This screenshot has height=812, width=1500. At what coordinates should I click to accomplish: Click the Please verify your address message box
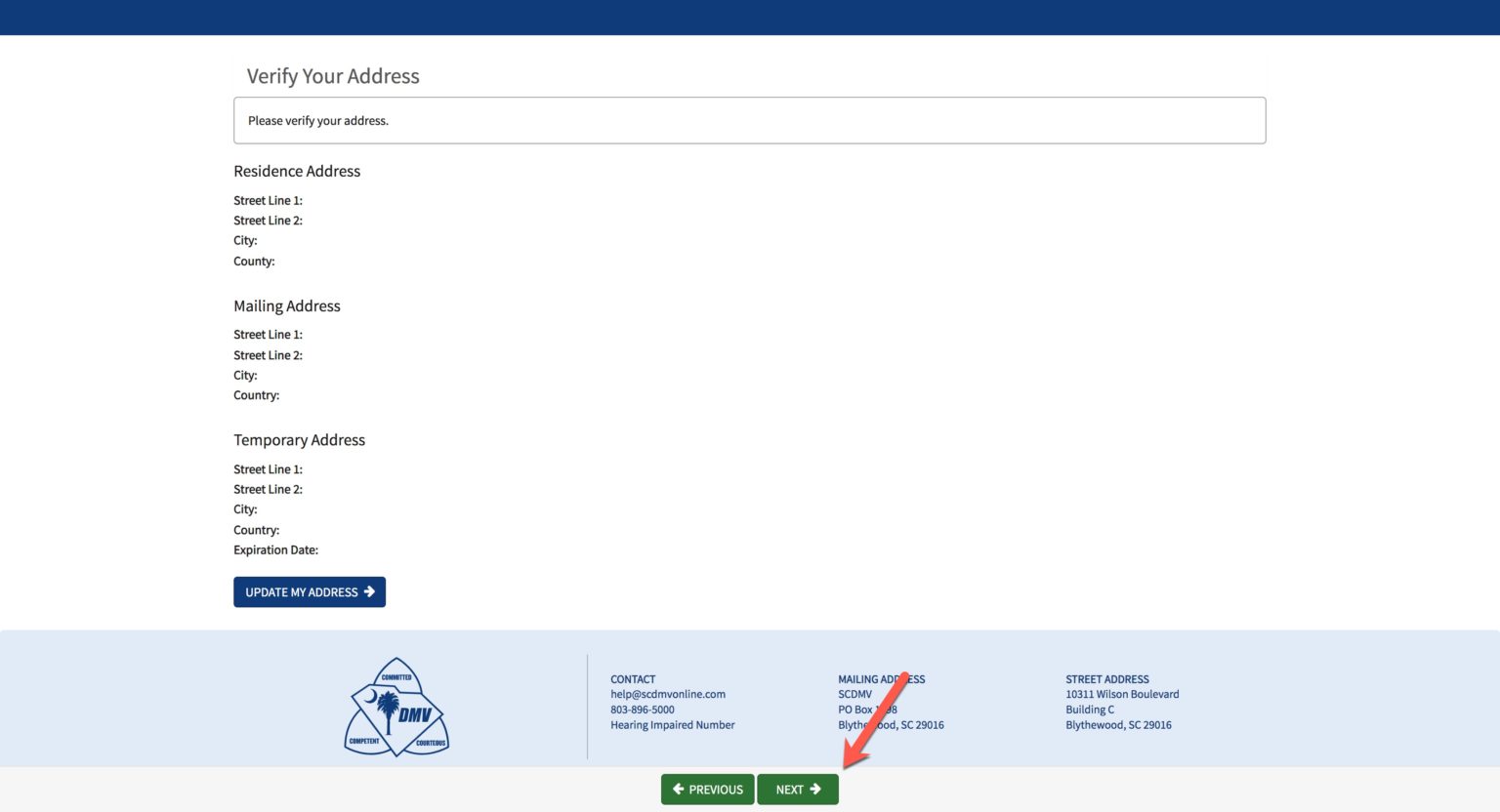[749, 120]
